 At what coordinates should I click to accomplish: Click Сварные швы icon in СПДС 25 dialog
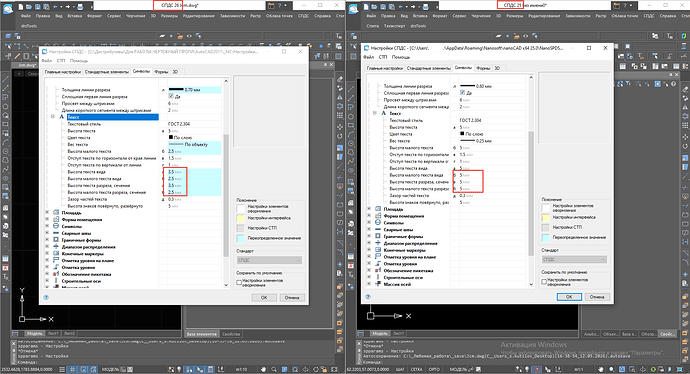378,229
